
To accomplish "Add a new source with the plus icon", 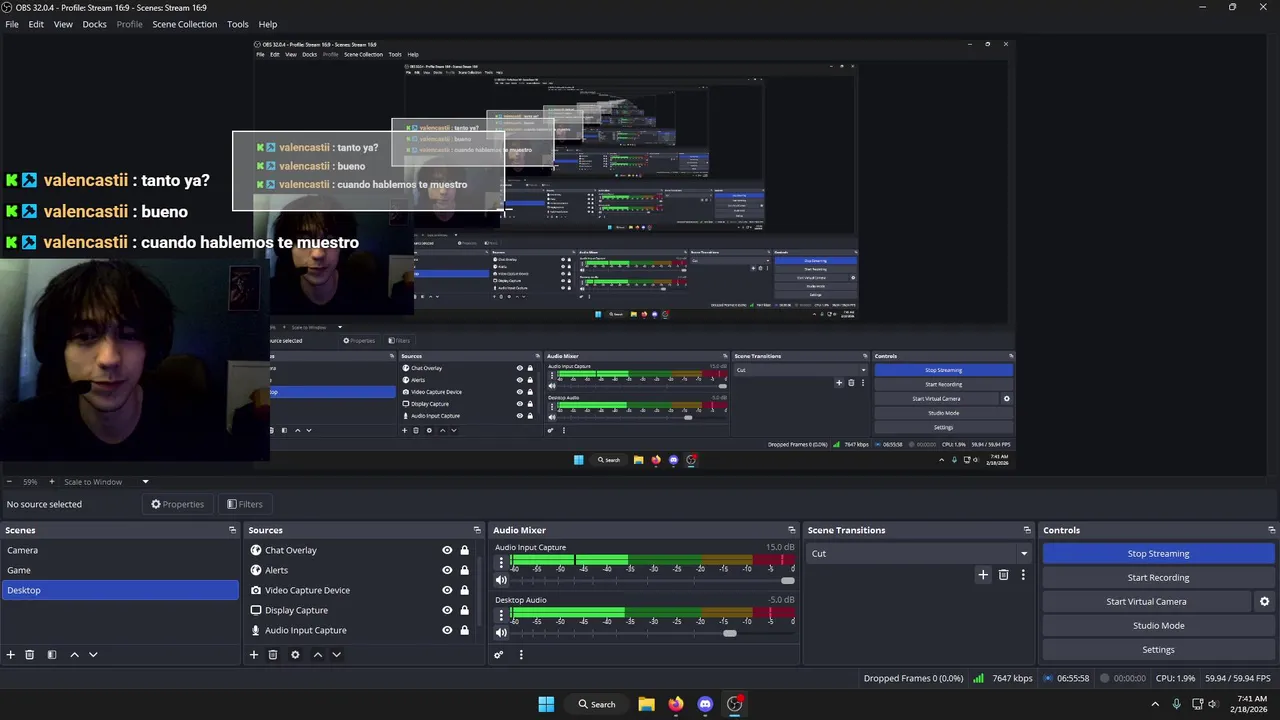I will point(254,655).
